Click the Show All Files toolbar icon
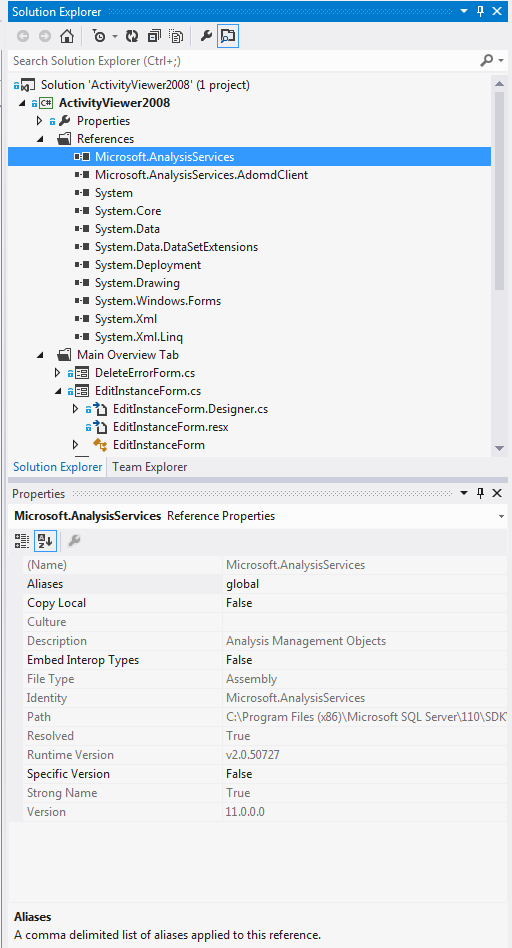 click(176, 37)
